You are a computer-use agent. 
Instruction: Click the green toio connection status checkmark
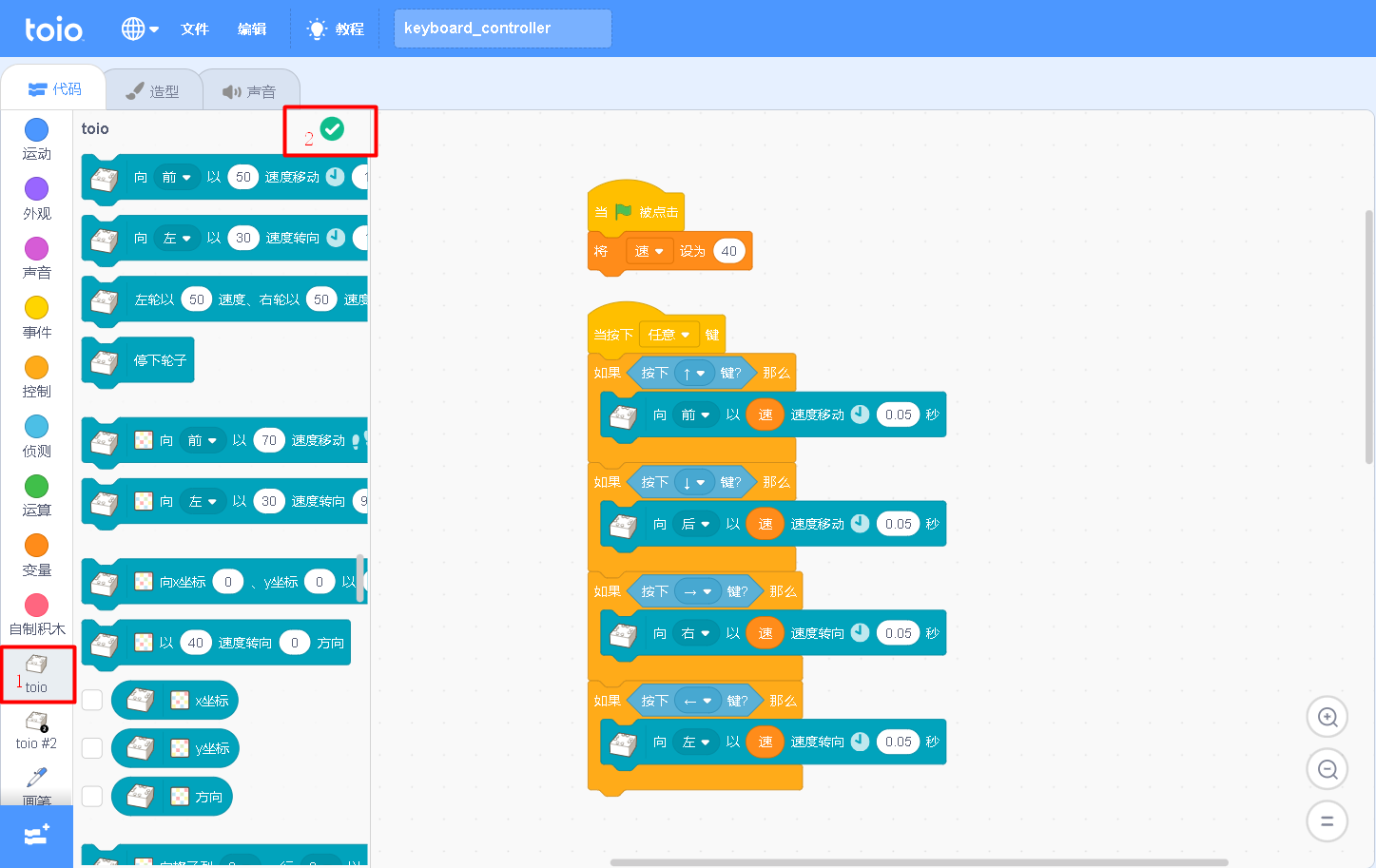click(332, 128)
